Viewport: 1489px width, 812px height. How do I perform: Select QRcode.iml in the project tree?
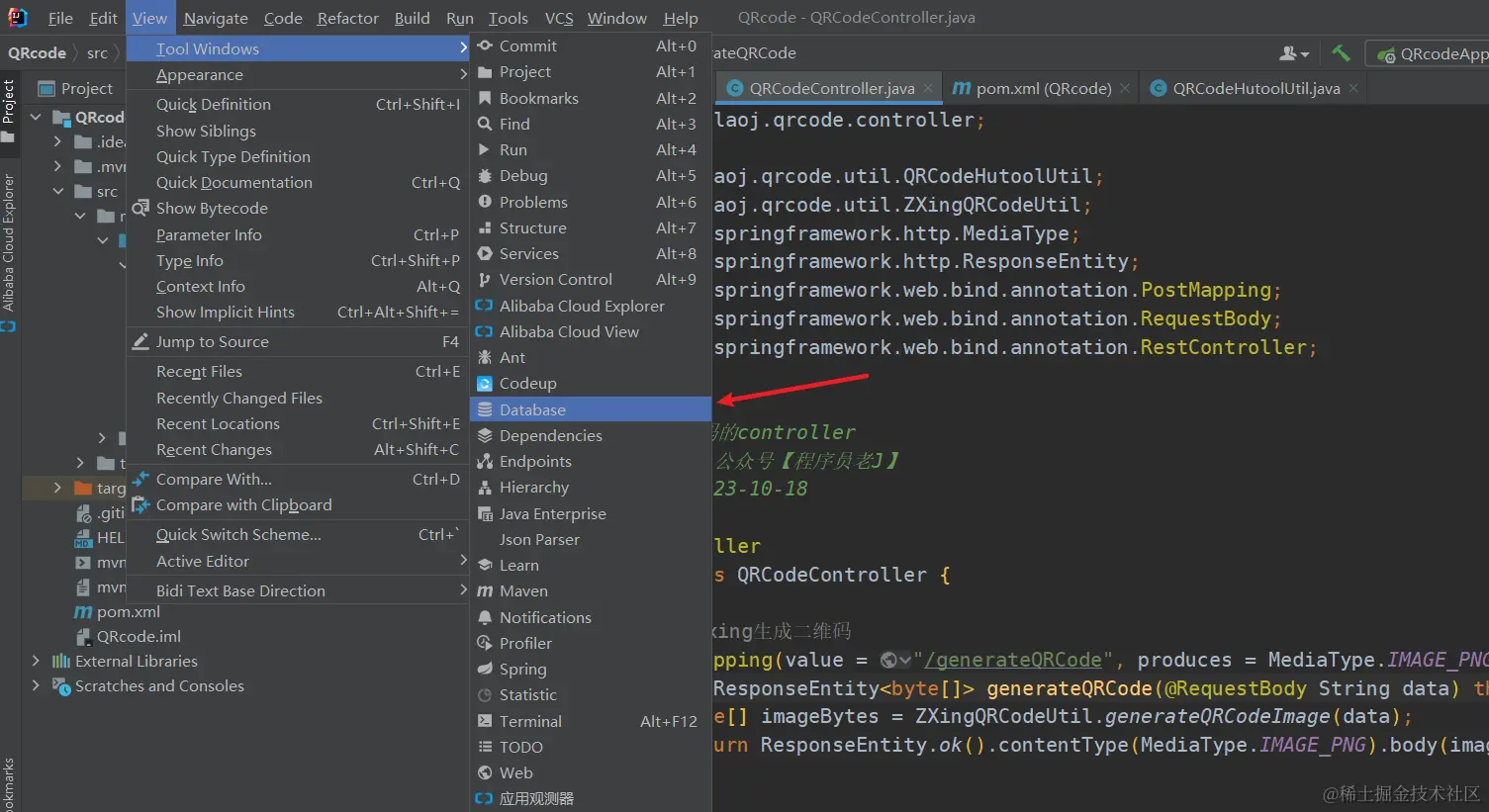pos(139,636)
